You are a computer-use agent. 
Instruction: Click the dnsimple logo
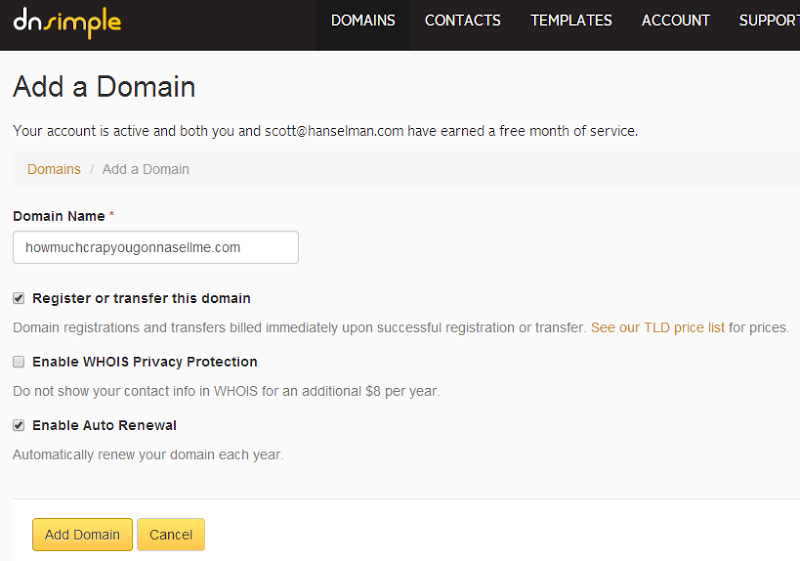point(67,23)
